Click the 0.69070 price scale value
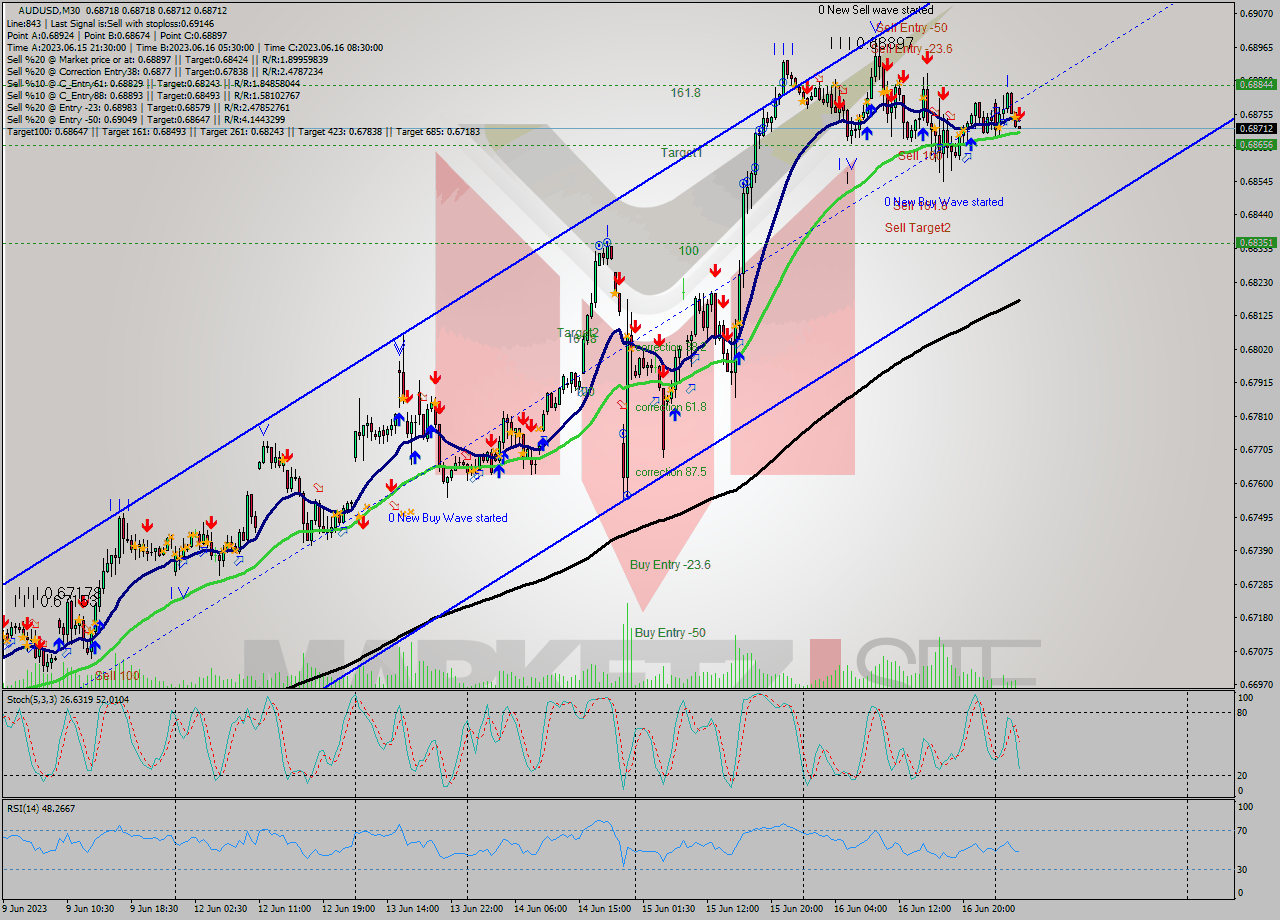This screenshot has height=920, width=1280. pyautogui.click(x=1256, y=14)
